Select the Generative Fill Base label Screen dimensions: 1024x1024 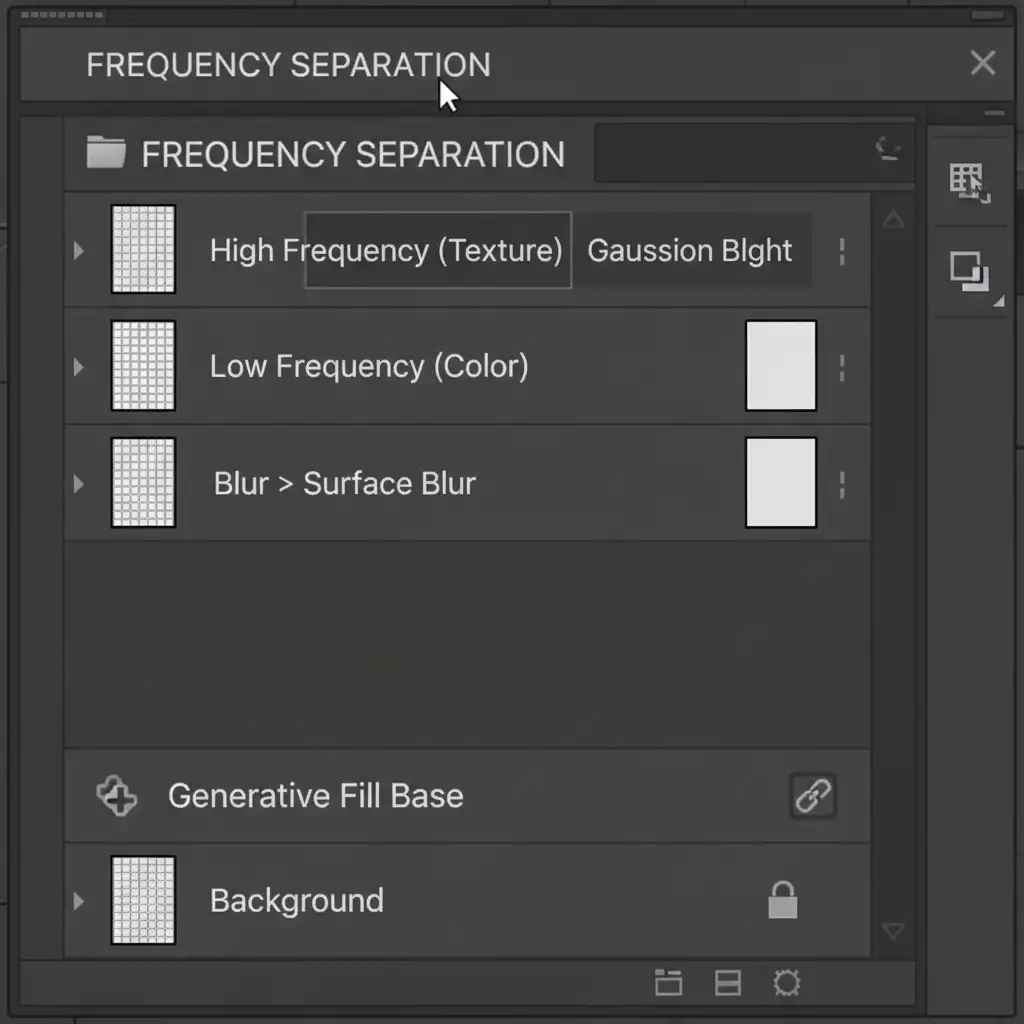pos(315,796)
